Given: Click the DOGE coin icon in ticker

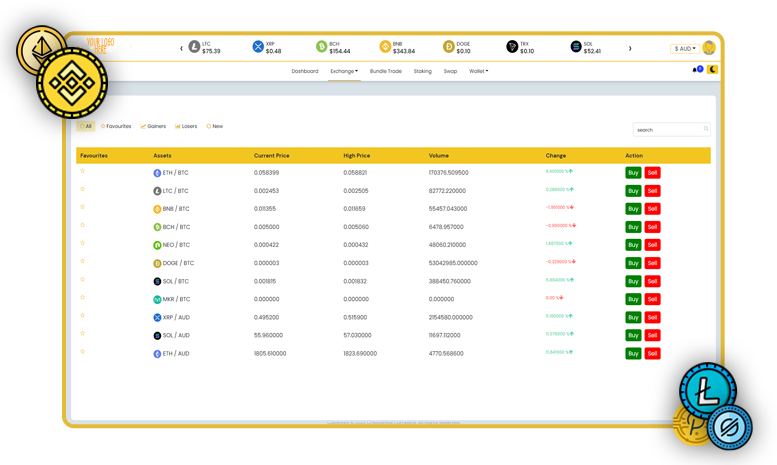Looking at the screenshot, I should (x=448, y=47).
